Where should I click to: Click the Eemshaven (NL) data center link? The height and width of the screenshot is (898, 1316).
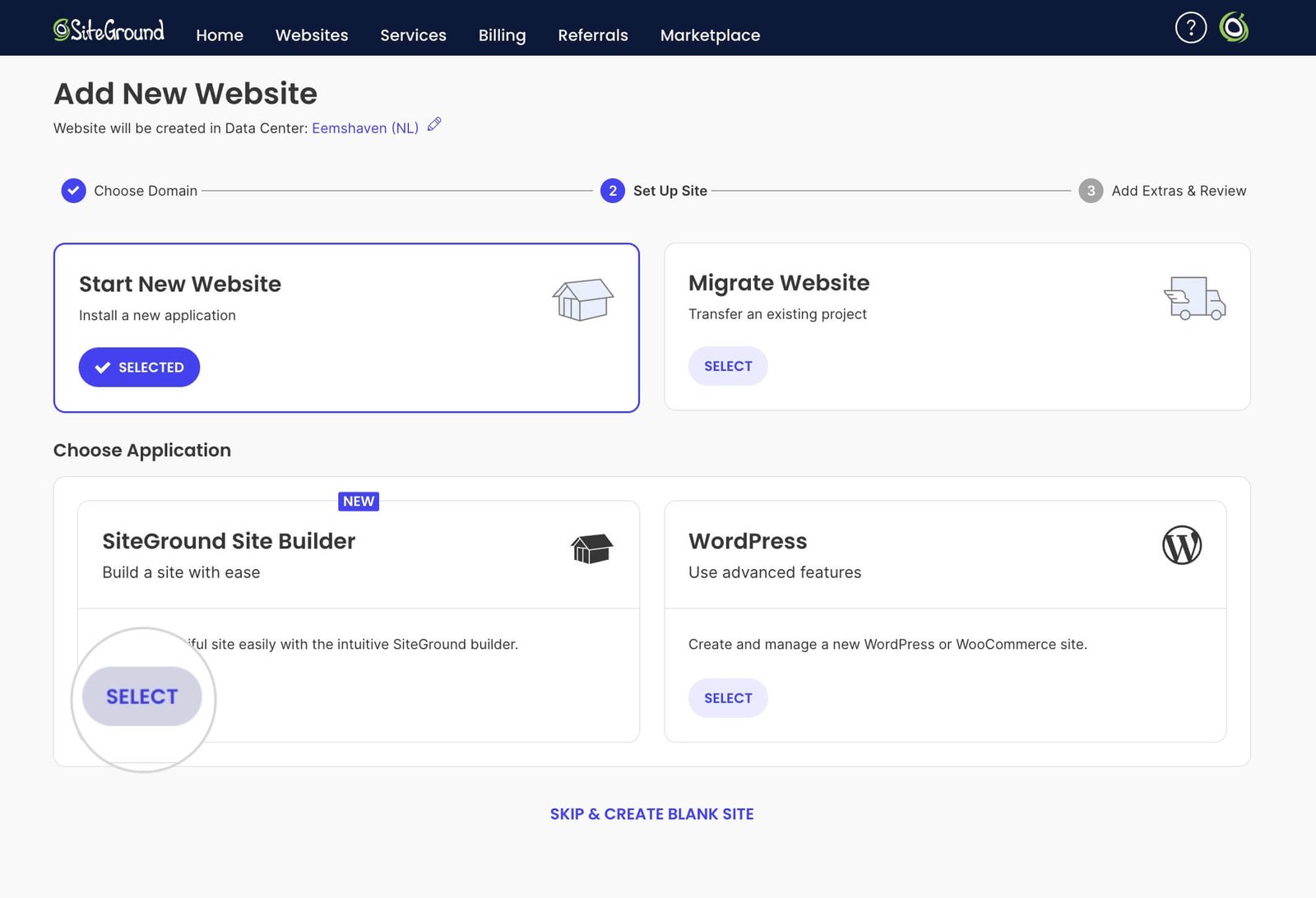click(x=365, y=128)
